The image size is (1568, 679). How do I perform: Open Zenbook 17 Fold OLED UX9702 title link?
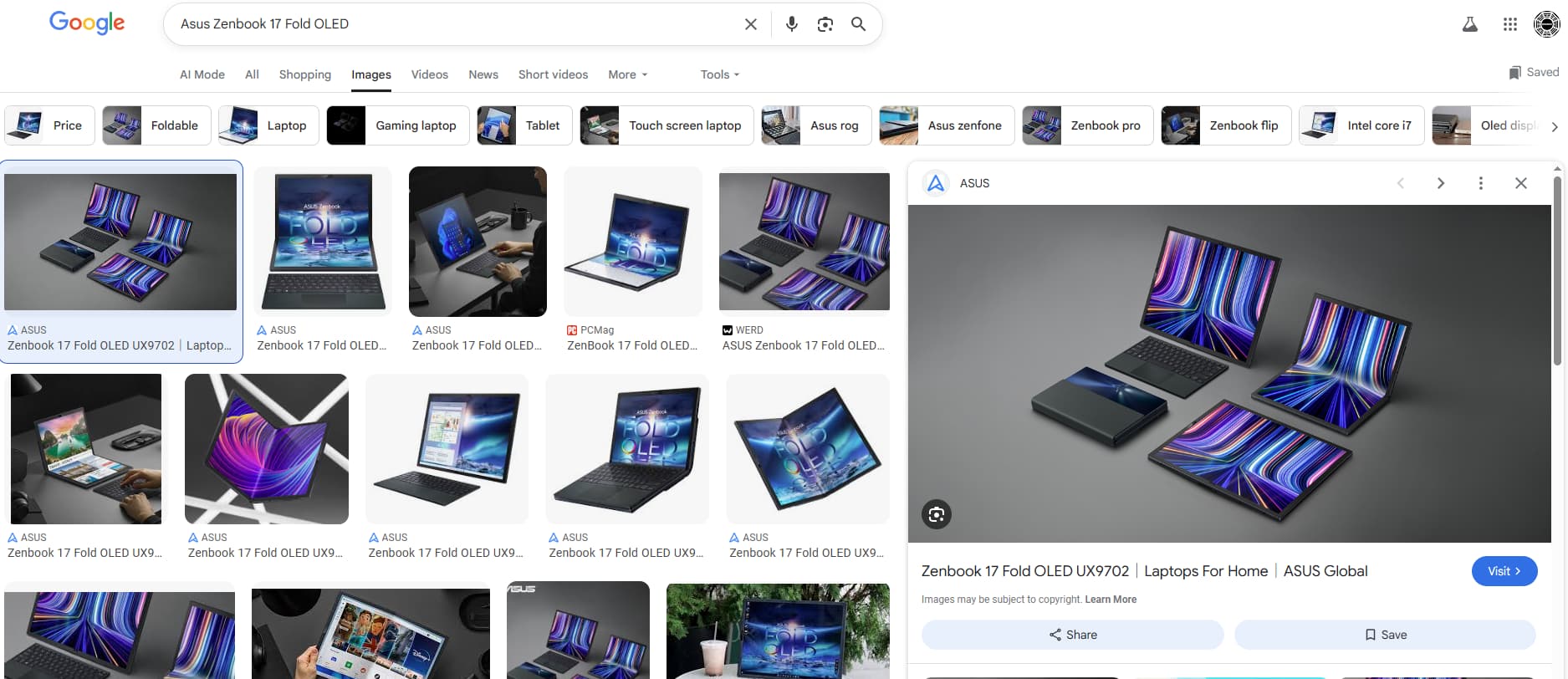coord(1144,571)
